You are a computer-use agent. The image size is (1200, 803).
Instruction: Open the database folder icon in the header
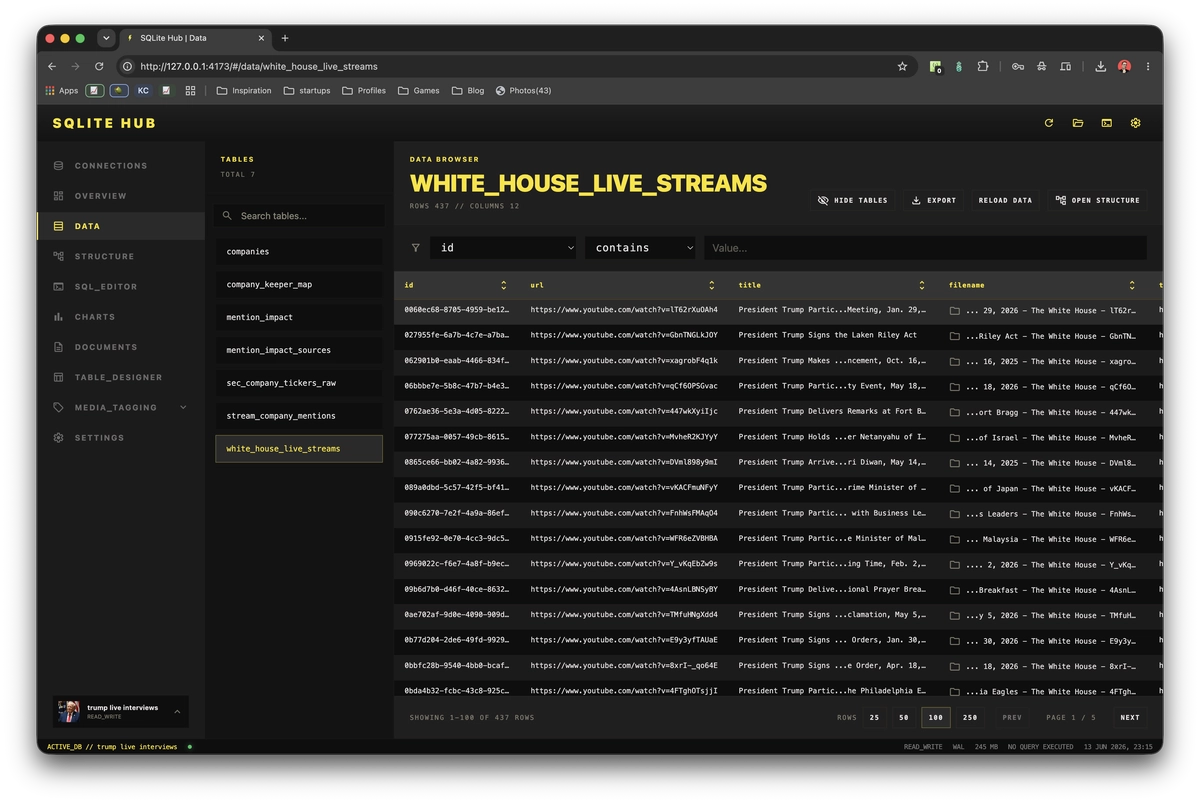click(x=1078, y=123)
